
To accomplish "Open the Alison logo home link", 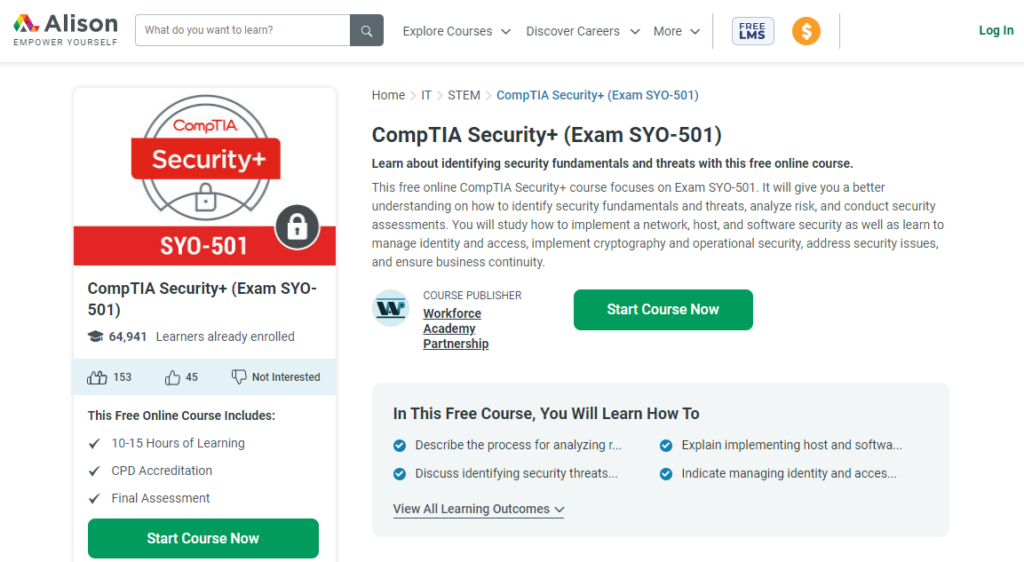I will (x=65, y=30).
